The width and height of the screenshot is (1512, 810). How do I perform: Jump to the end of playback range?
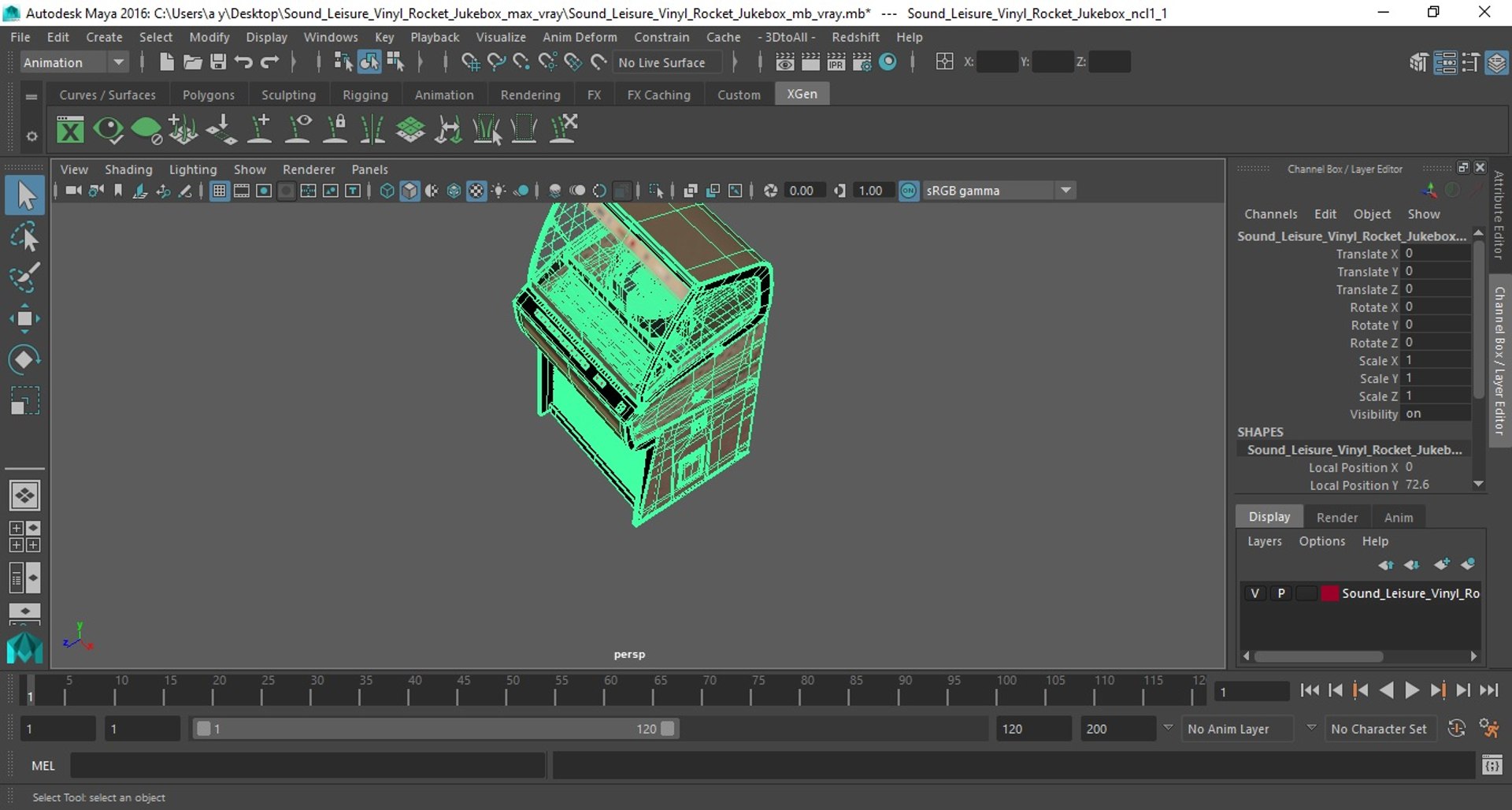point(1488,690)
